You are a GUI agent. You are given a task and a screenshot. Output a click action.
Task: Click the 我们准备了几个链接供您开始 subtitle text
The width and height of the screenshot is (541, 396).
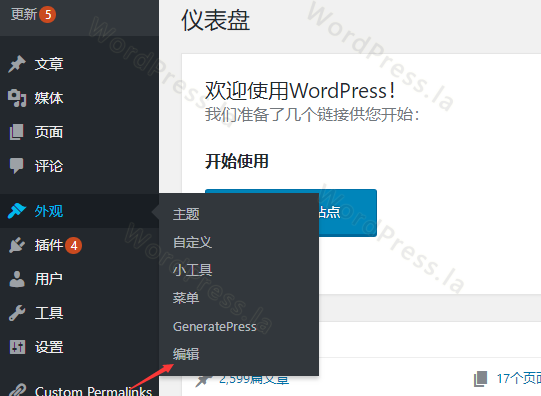(x=312, y=115)
